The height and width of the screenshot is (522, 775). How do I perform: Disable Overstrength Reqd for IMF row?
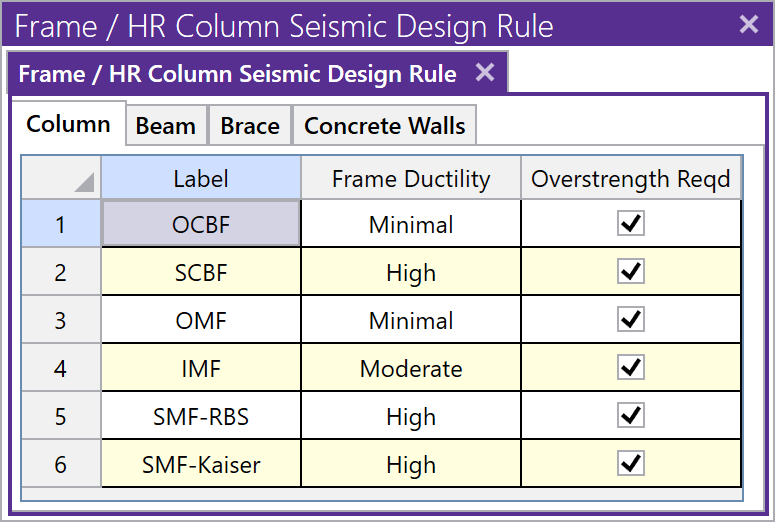pos(630,368)
